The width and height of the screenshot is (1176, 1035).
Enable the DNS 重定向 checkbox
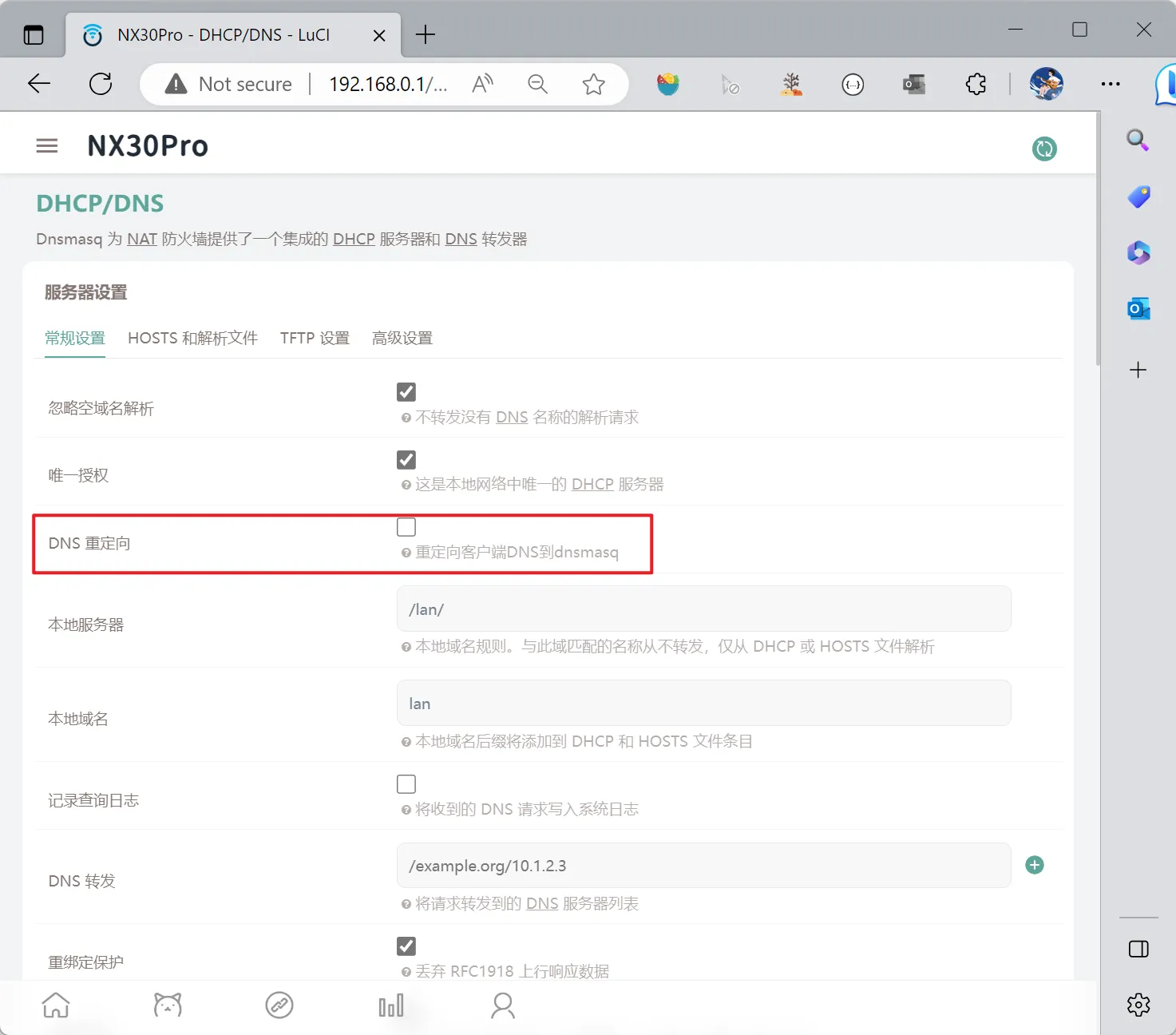click(406, 527)
